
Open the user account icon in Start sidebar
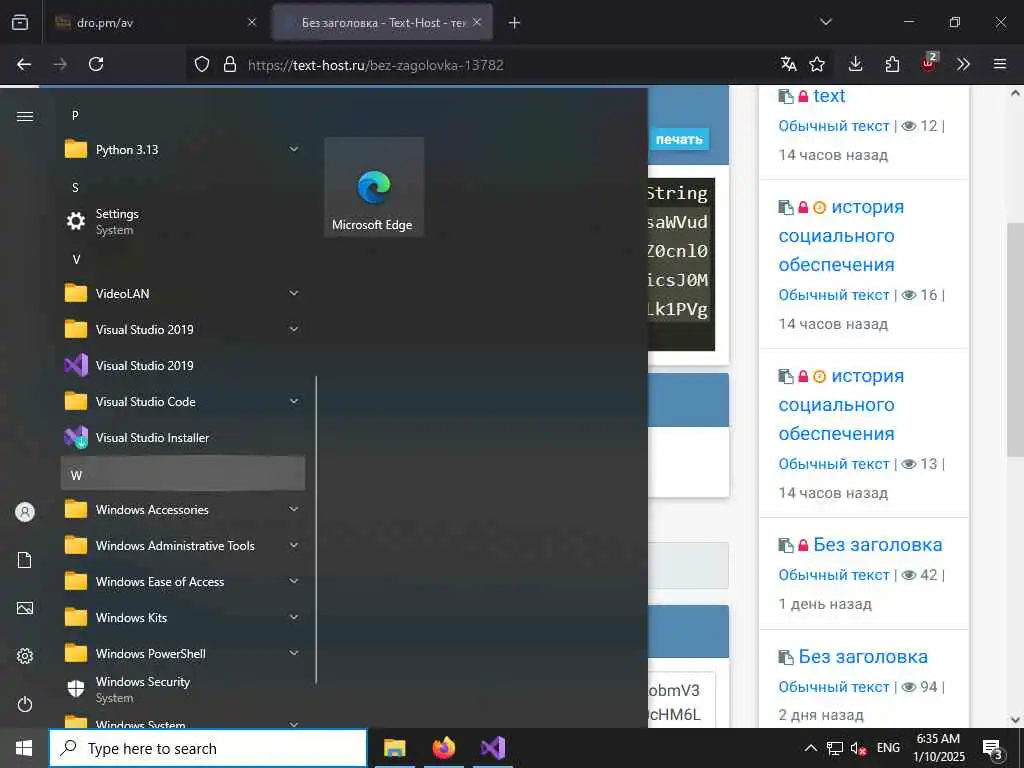click(x=25, y=512)
